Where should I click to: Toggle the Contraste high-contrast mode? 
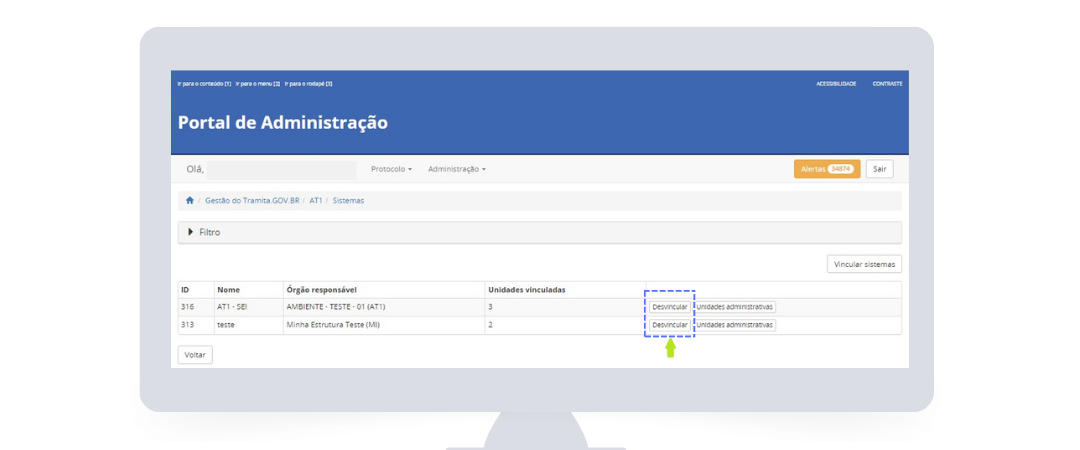(887, 84)
